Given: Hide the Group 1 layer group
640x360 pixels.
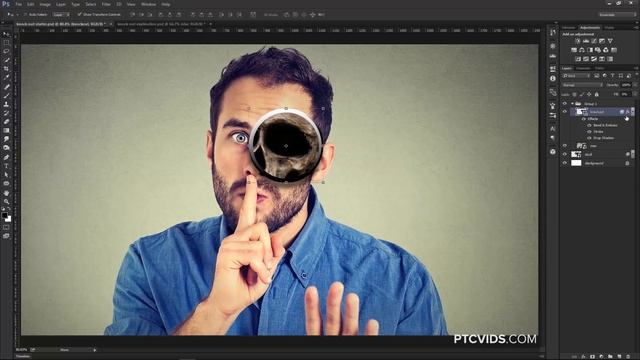Looking at the screenshot, I should [564, 103].
